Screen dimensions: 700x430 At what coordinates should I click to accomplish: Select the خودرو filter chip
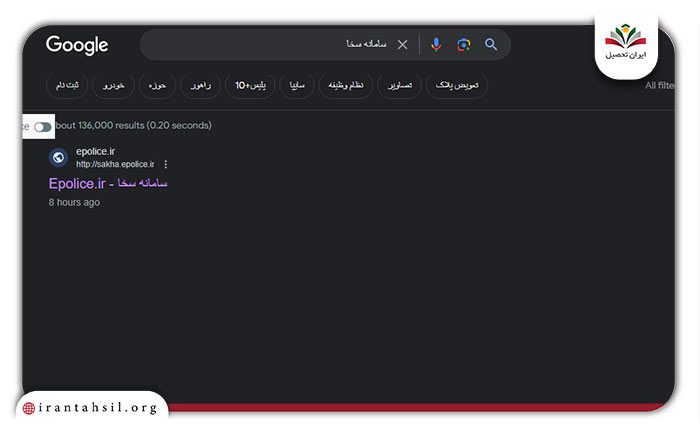[113, 85]
